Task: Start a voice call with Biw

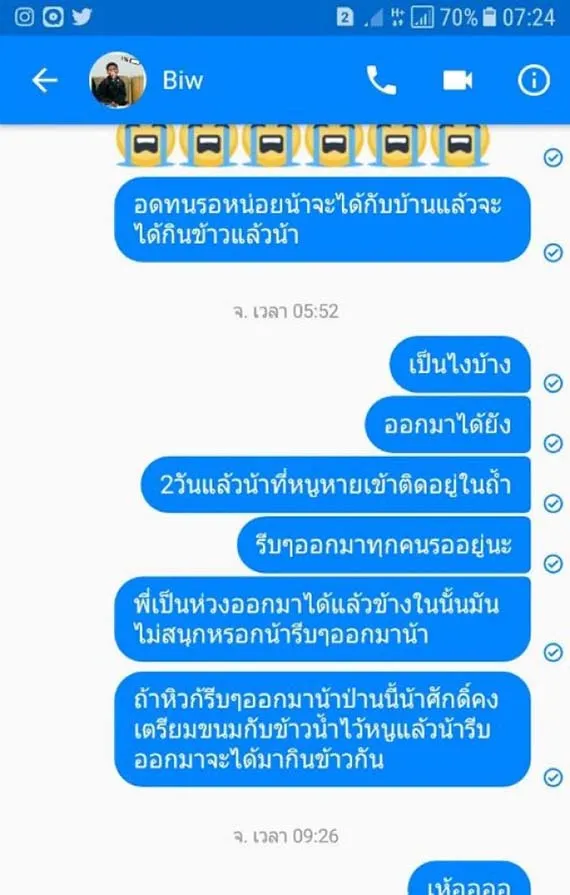Action: click(381, 80)
